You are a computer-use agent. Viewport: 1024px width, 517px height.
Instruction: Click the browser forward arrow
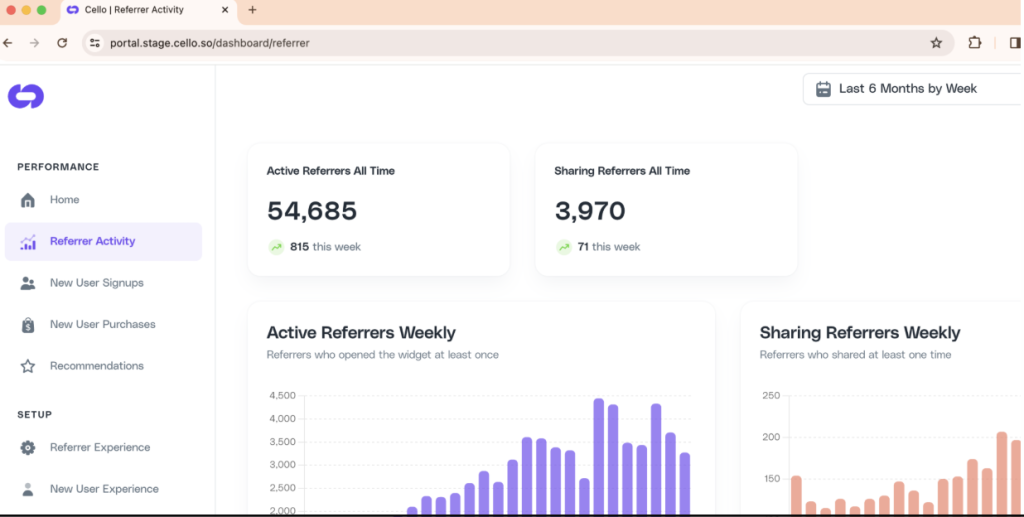click(35, 43)
